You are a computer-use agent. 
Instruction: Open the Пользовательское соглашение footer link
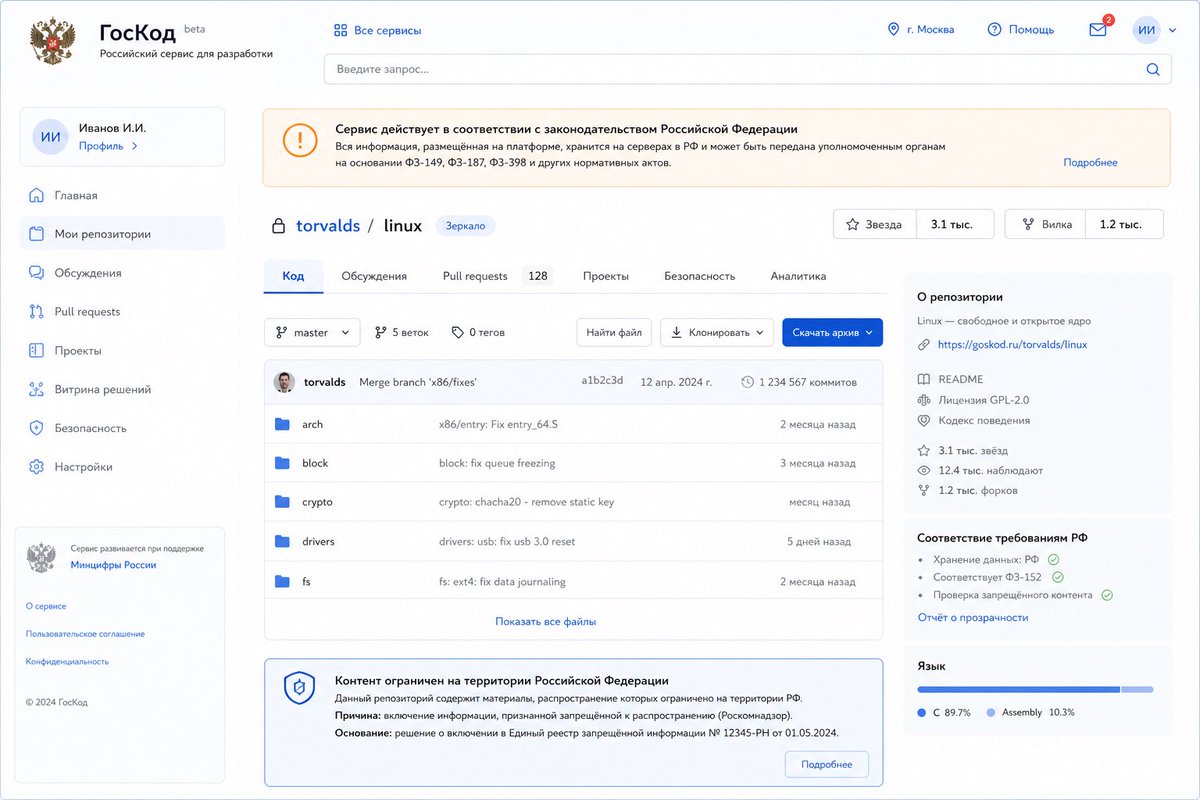coord(85,634)
